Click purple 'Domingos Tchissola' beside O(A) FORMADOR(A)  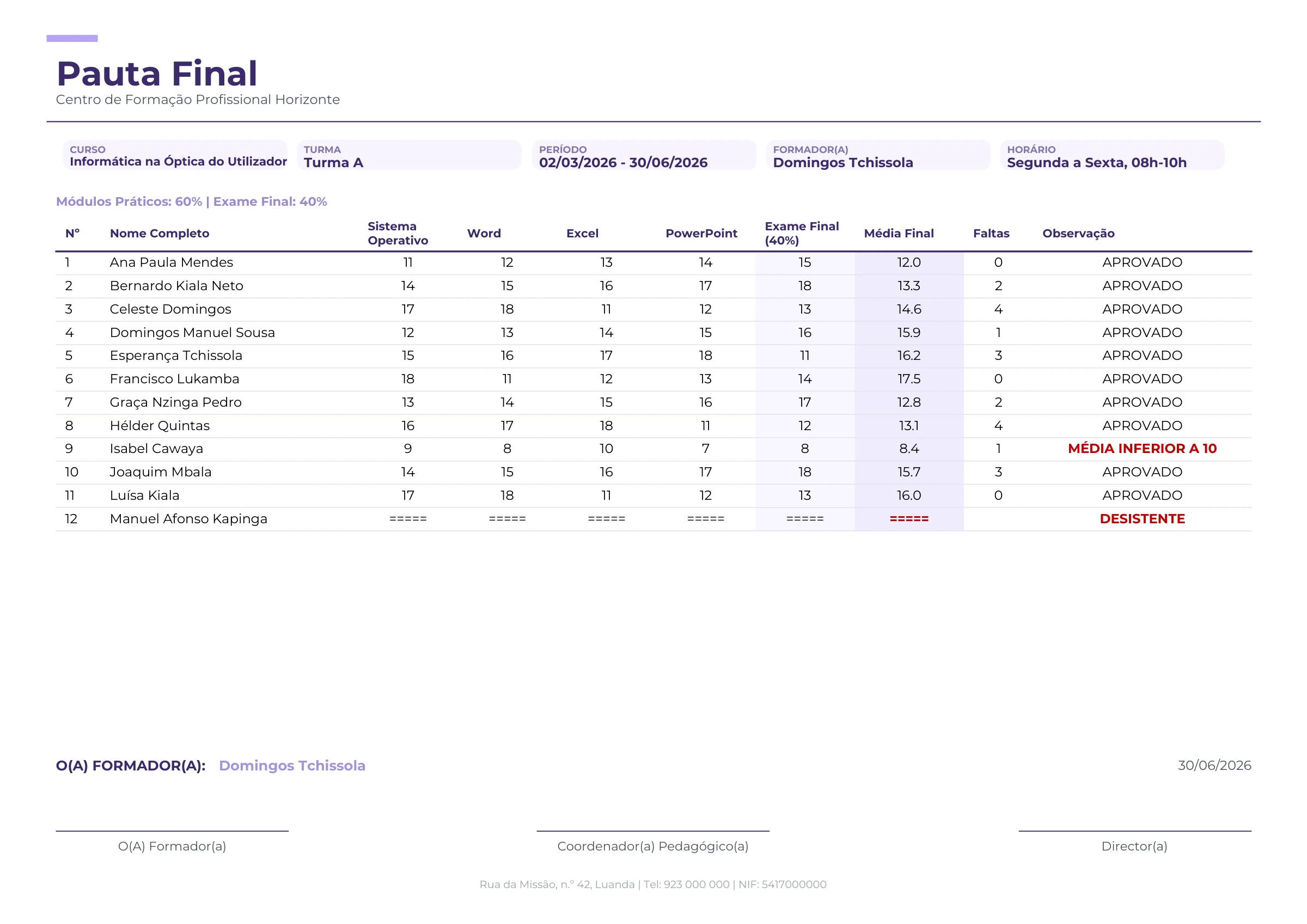click(x=292, y=766)
